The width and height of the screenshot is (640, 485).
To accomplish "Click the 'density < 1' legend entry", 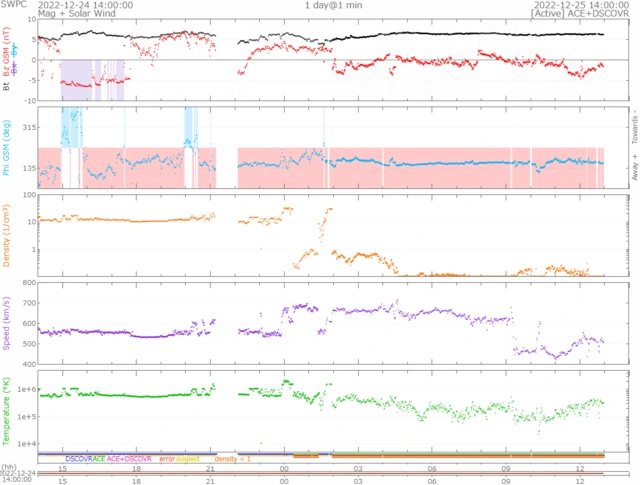I will [233, 458].
